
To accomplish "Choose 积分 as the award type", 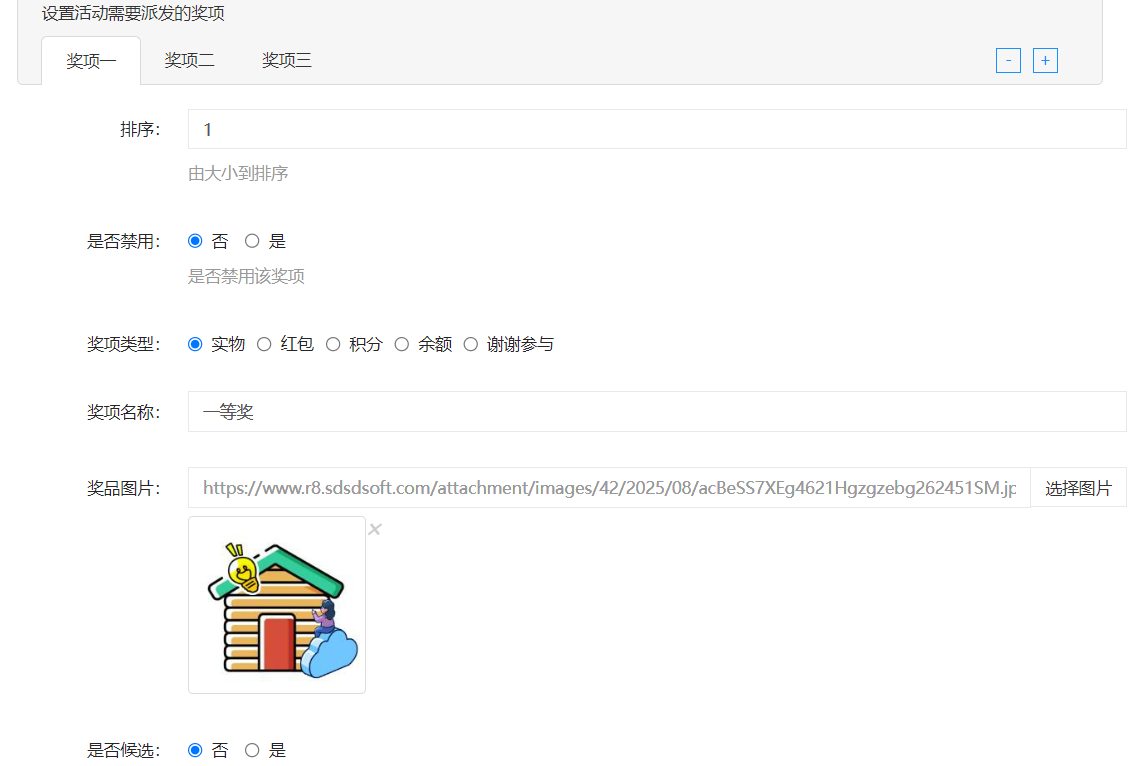I will [332, 343].
